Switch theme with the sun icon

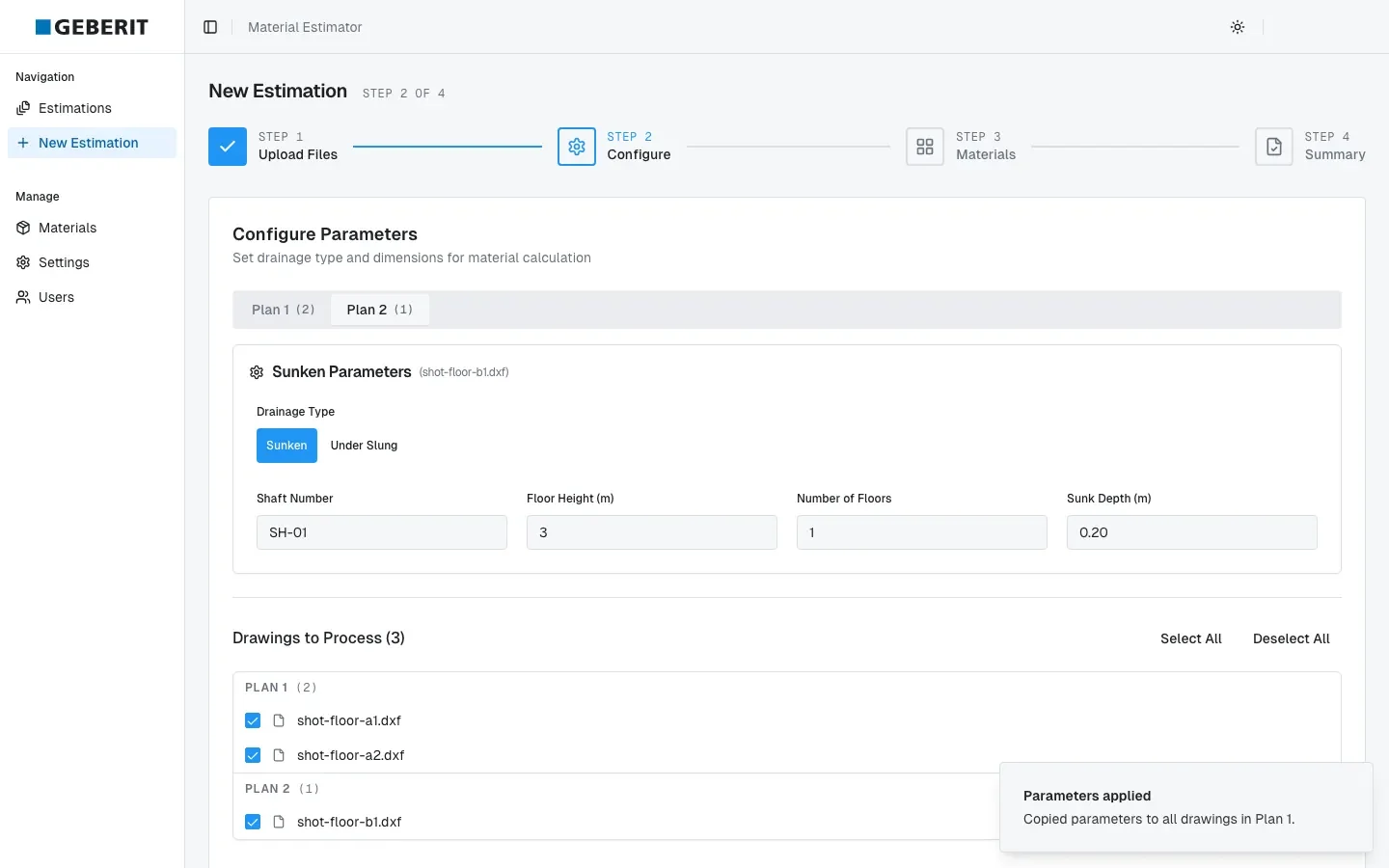click(x=1238, y=27)
